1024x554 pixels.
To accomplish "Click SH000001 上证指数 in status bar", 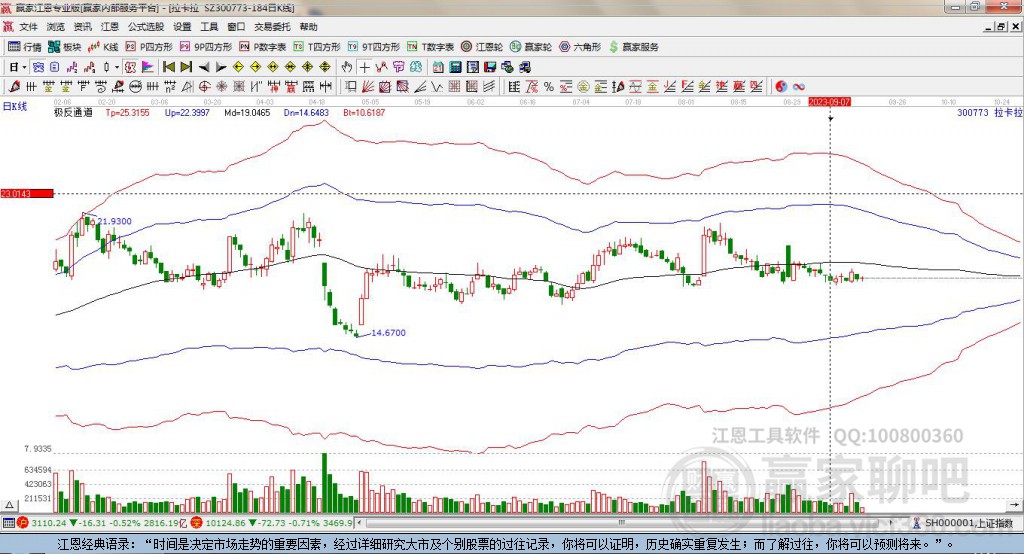I will click(968, 523).
